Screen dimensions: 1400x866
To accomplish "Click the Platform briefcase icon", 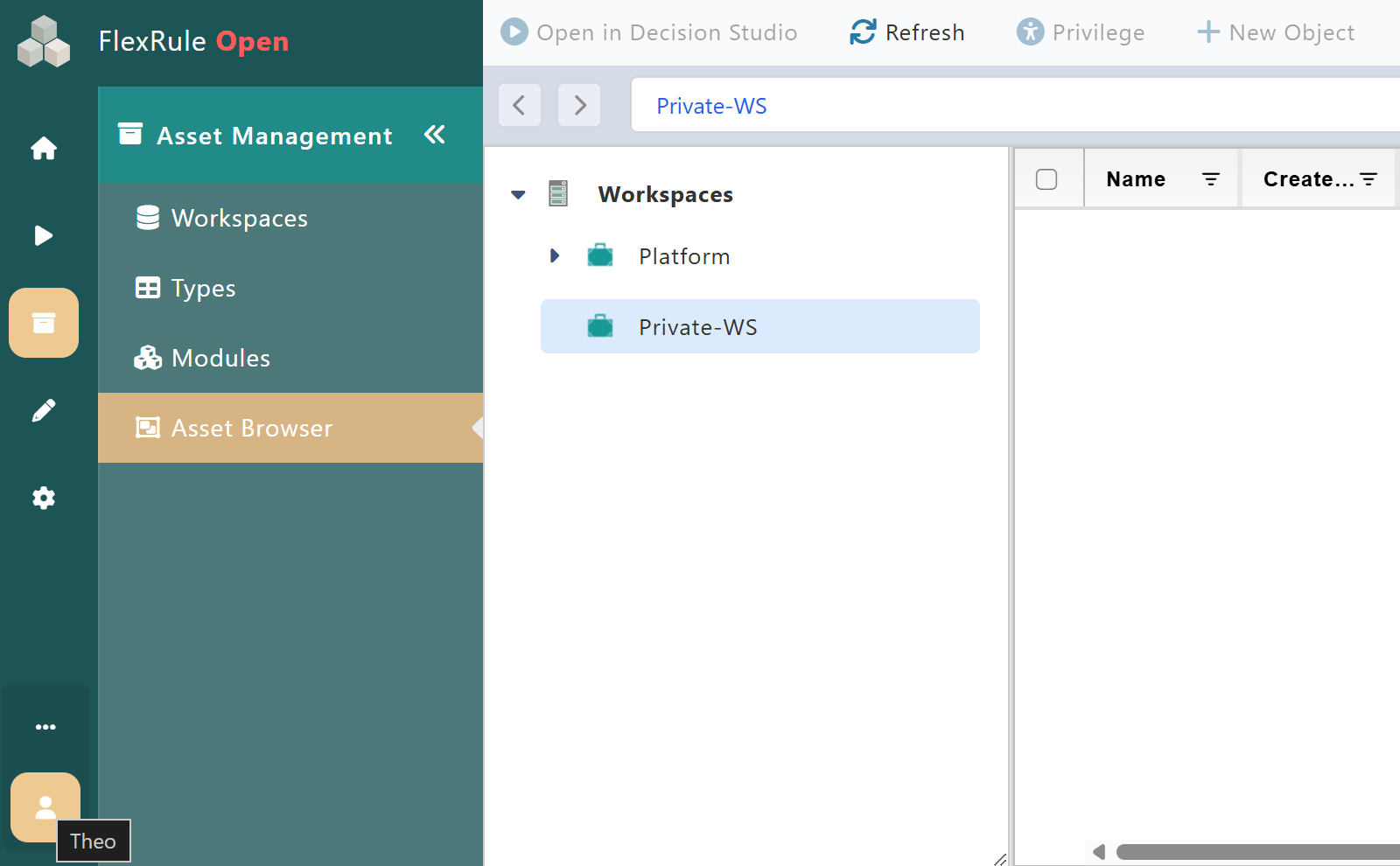I will point(600,255).
